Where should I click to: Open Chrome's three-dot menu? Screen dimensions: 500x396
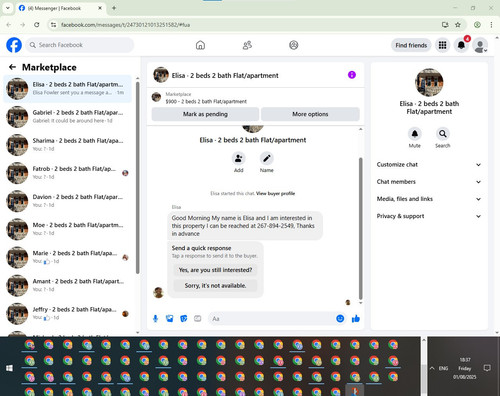coord(491,25)
